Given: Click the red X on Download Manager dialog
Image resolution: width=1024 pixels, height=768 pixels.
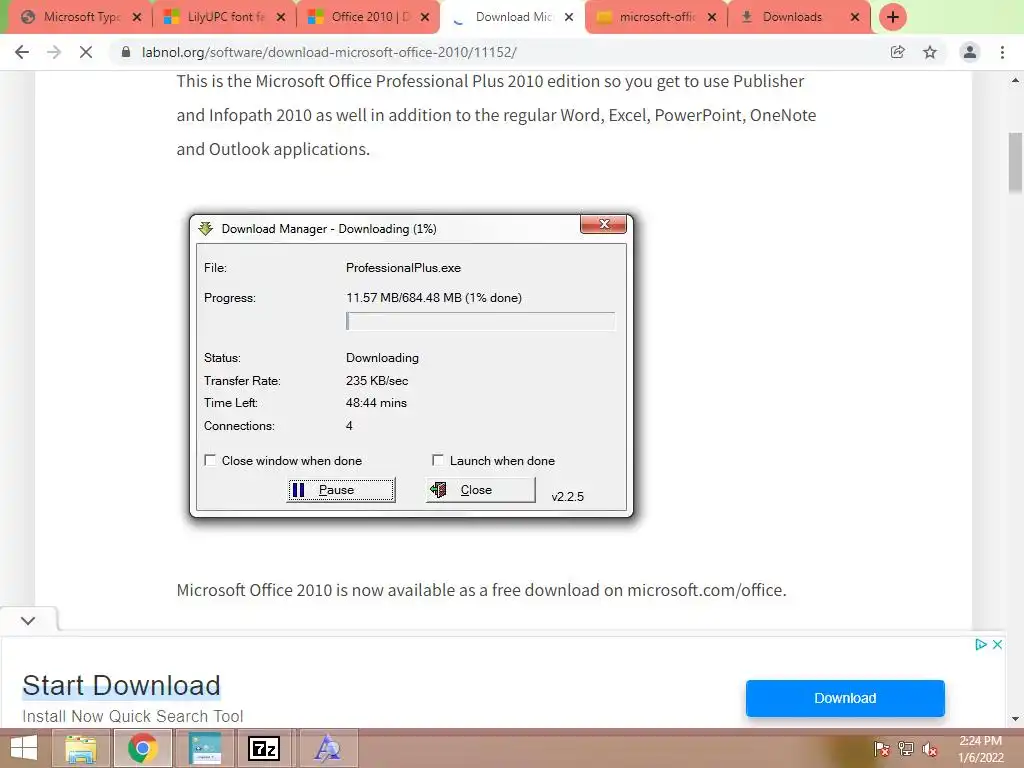Looking at the screenshot, I should [603, 224].
